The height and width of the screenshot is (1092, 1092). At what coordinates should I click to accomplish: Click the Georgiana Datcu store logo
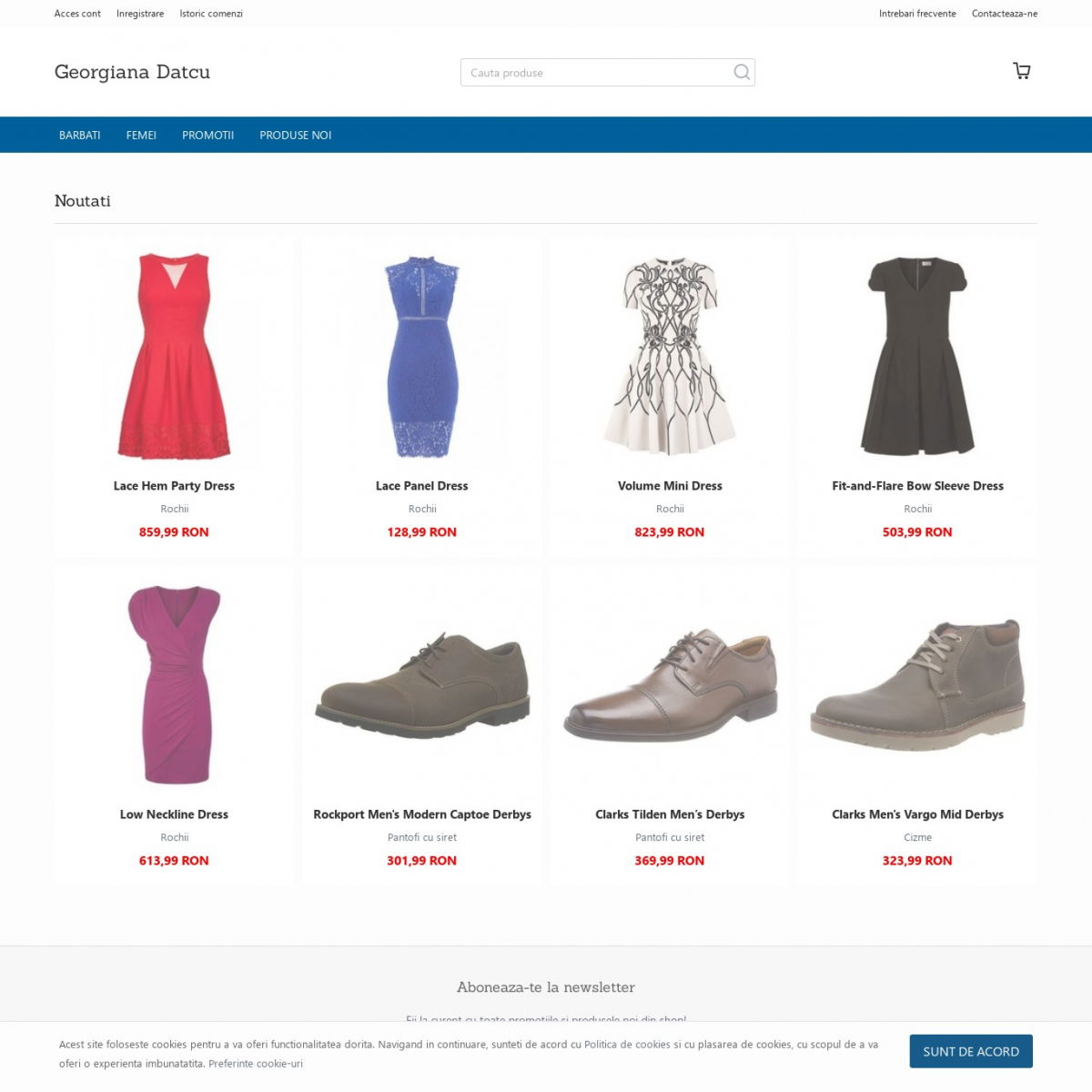(132, 72)
